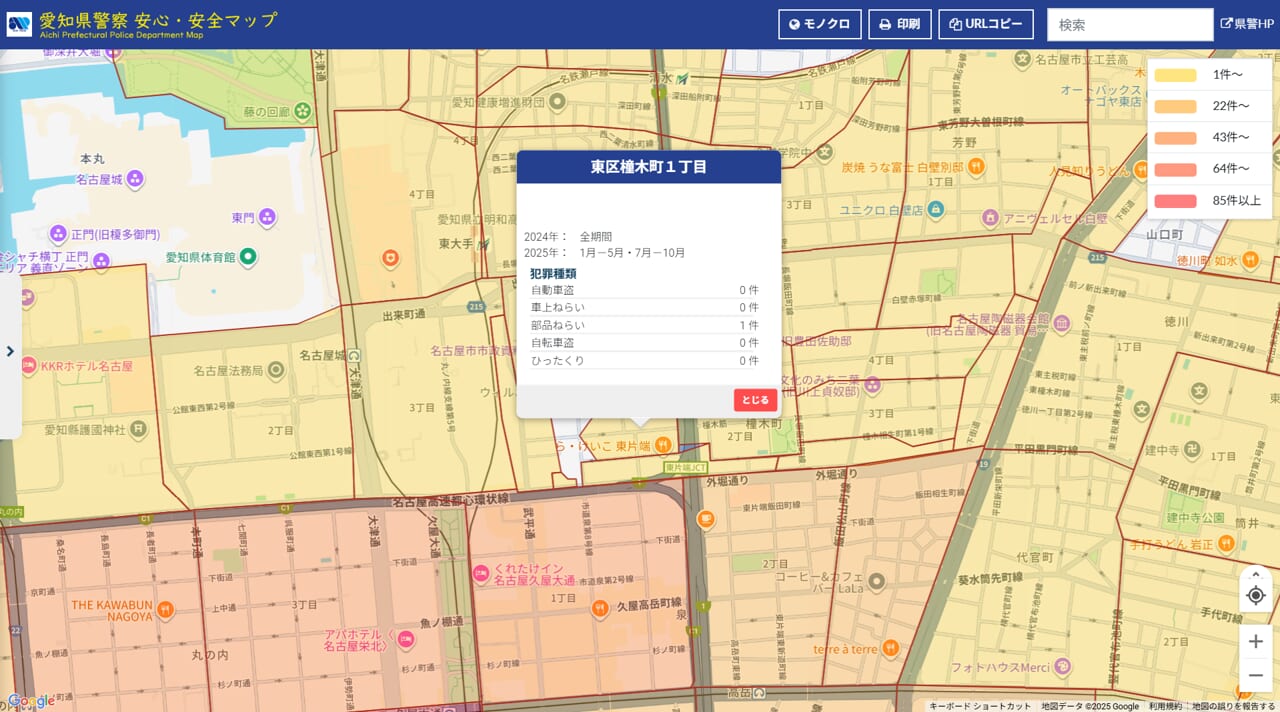Zoom in with the plus button
1280x712 pixels.
click(1256, 642)
